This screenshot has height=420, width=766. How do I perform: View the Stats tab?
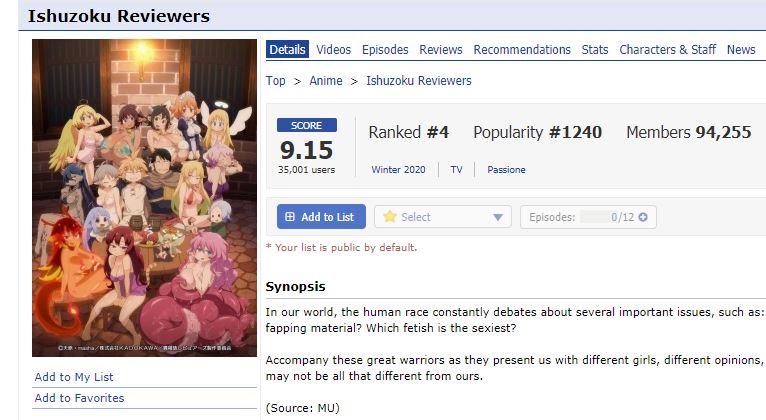[x=595, y=50]
